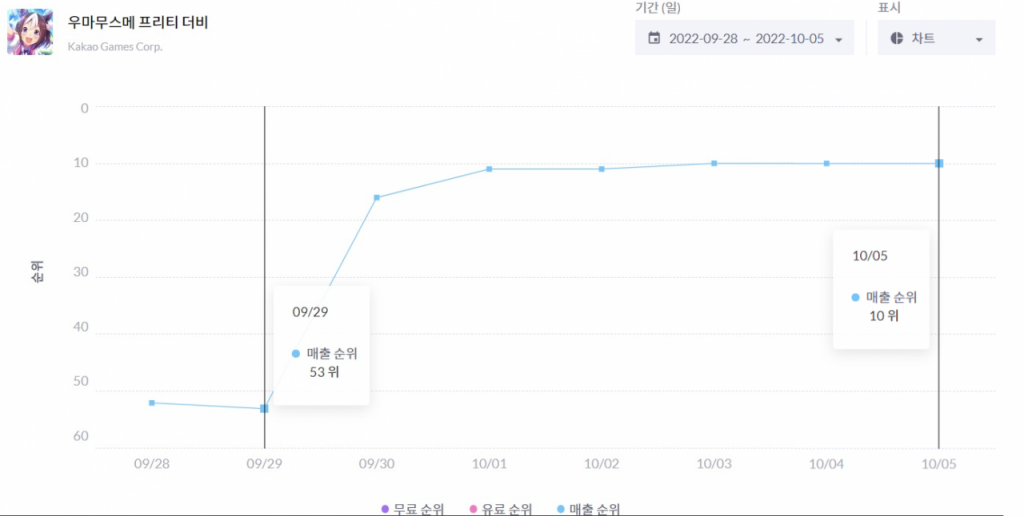Viewport: 1024px width, 516px height.
Task: Select the 09/30 data point on the line
Action: 377,197
